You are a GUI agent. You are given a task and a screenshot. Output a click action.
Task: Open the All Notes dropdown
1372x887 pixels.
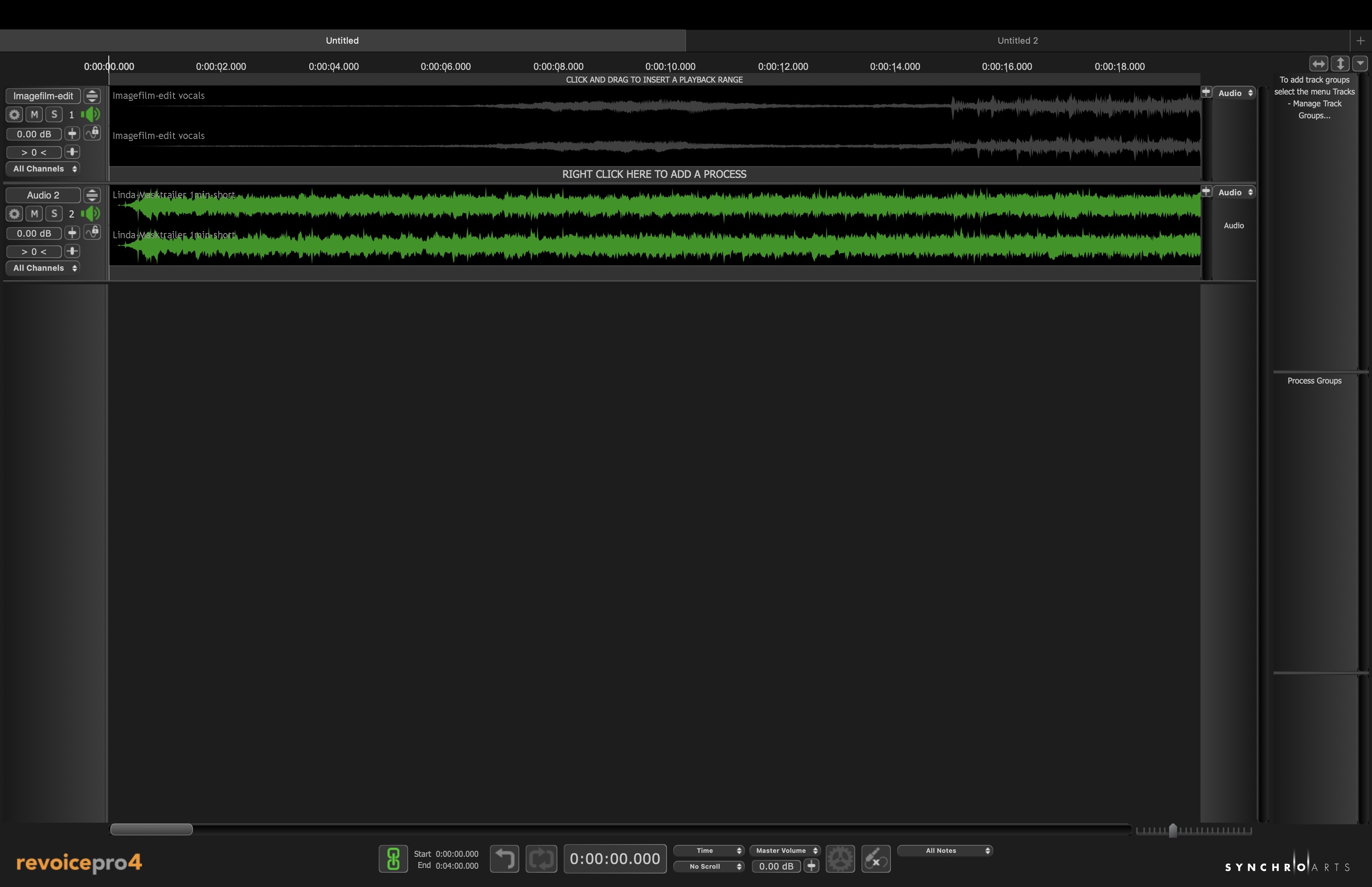click(945, 851)
